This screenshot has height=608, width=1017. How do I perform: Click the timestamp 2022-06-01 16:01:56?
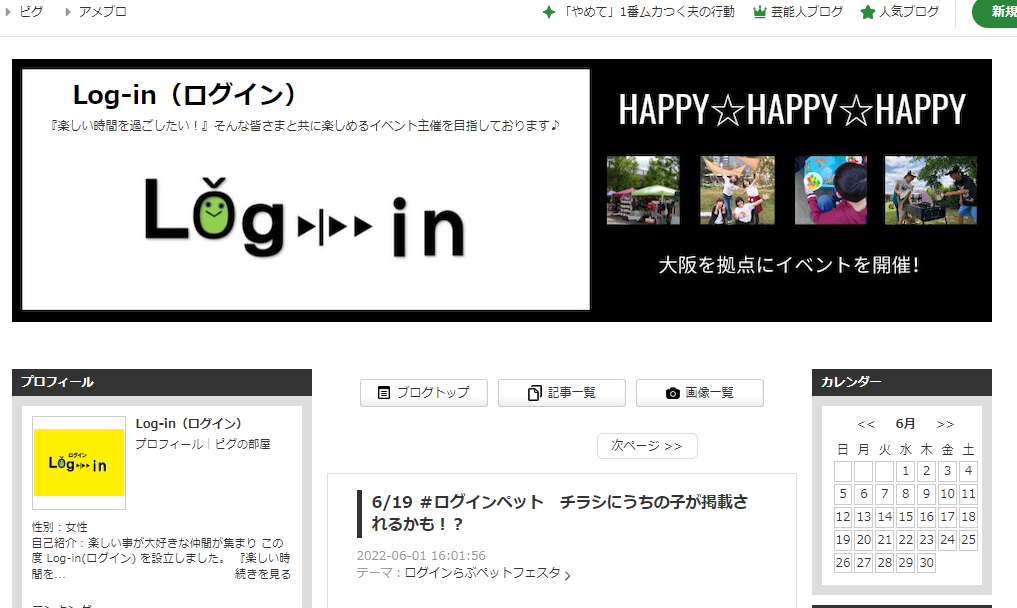[421, 555]
